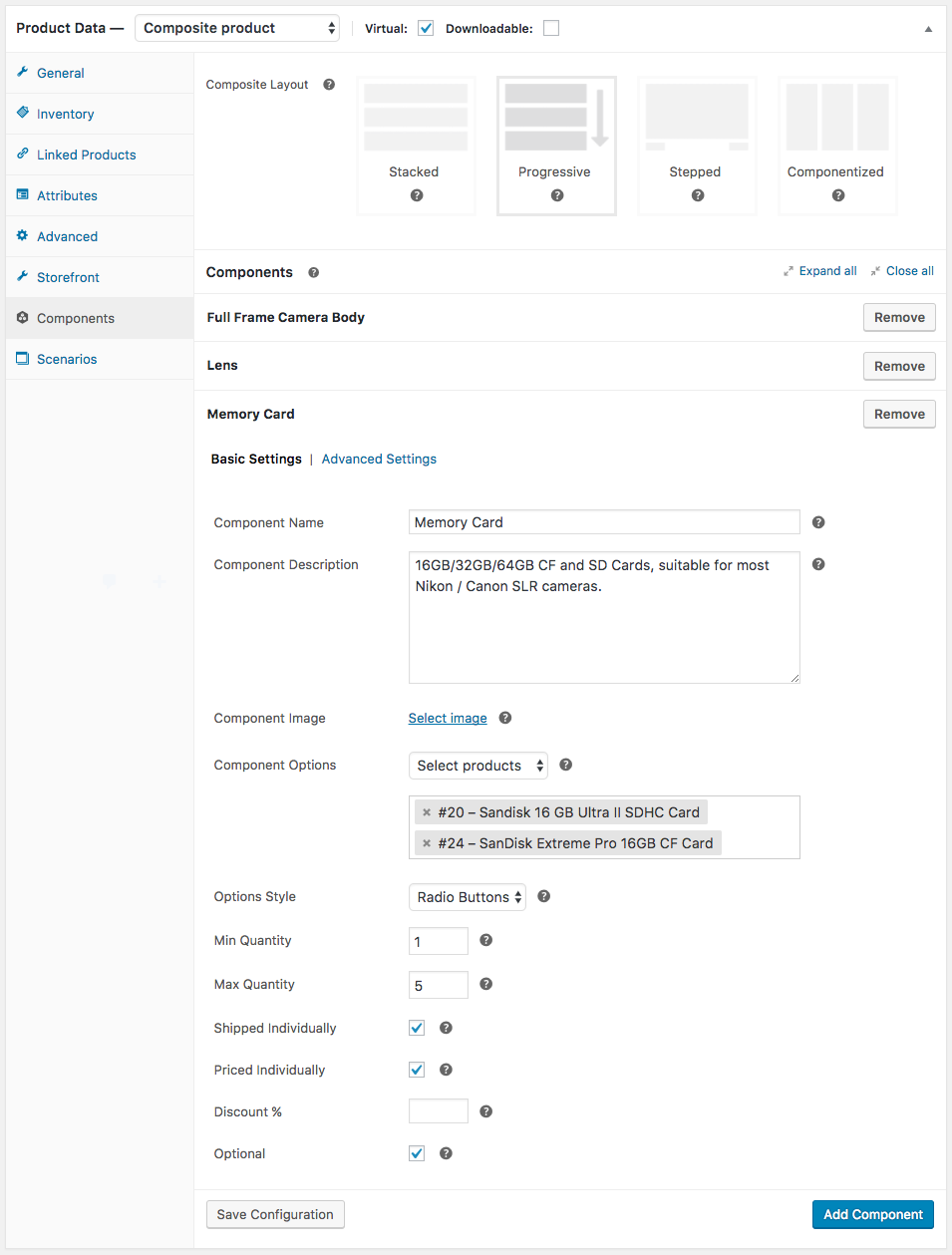Viewport: 952px width, 1255px height.
Task: Click the Add Component button
Action: [873, 1214]
